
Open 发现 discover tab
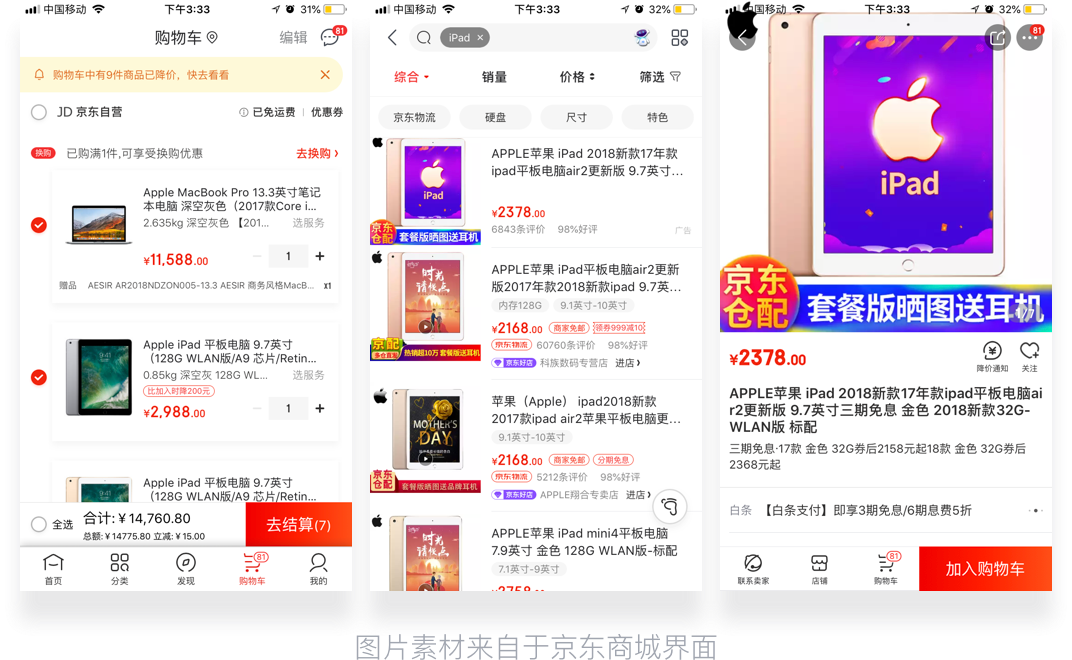(x=186, y=569)
